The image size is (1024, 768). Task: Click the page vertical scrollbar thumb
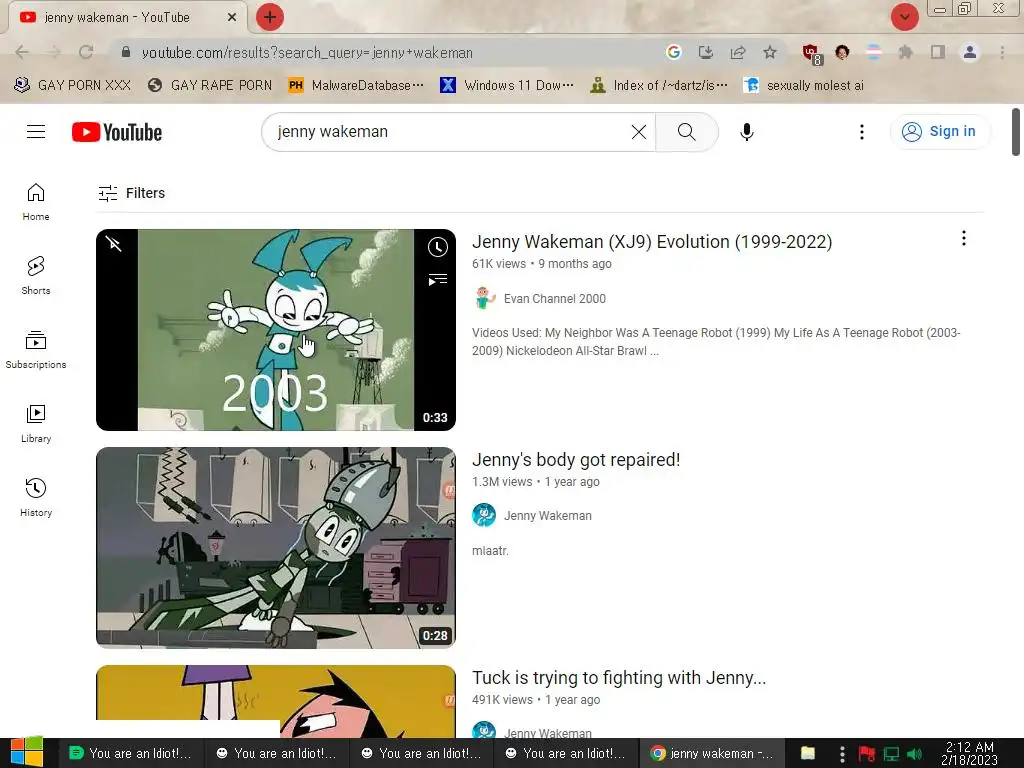click(1016, 132)
